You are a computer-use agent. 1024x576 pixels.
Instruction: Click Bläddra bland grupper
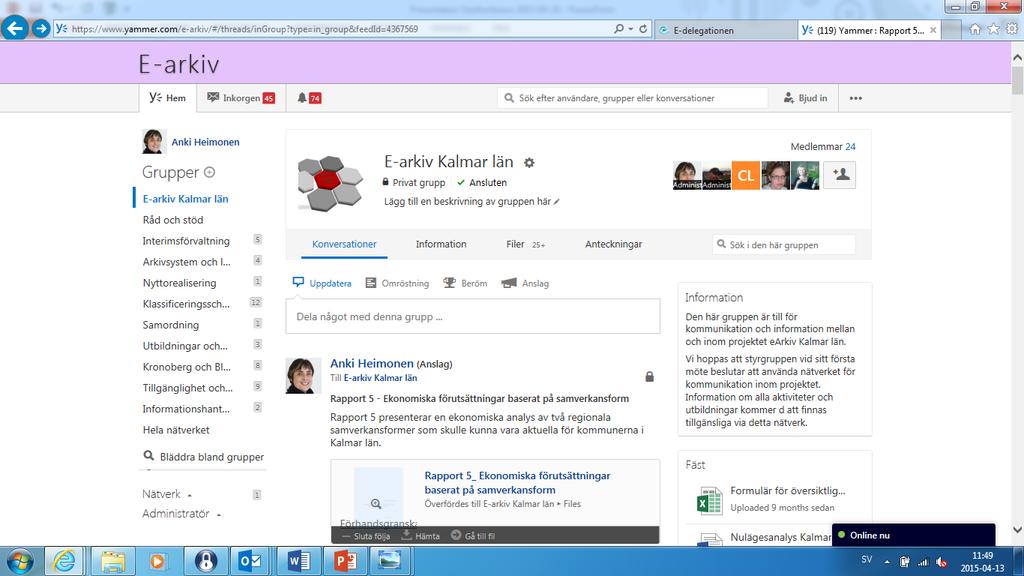204,456
